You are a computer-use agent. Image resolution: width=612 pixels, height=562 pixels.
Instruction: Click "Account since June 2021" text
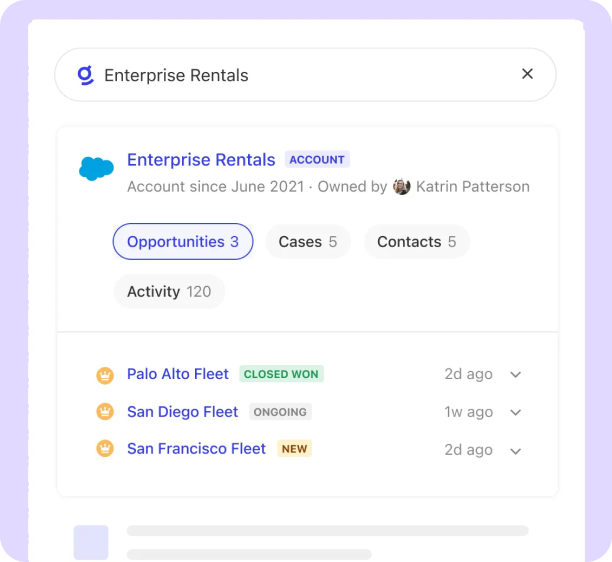[215, 187]
